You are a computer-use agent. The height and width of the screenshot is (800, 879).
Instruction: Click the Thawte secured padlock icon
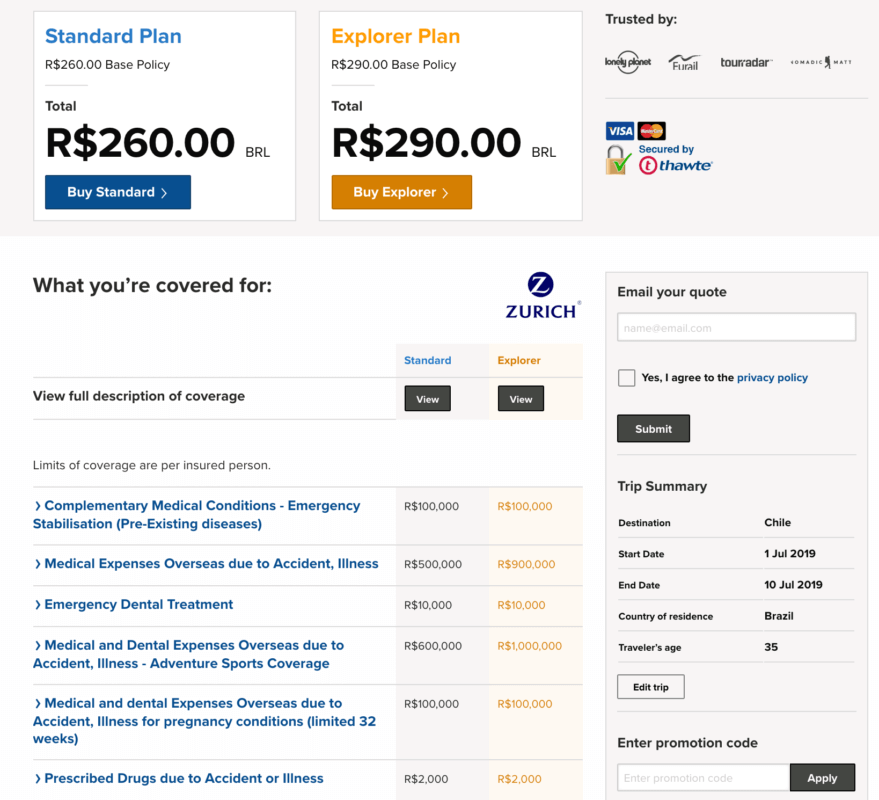point(617,160)
